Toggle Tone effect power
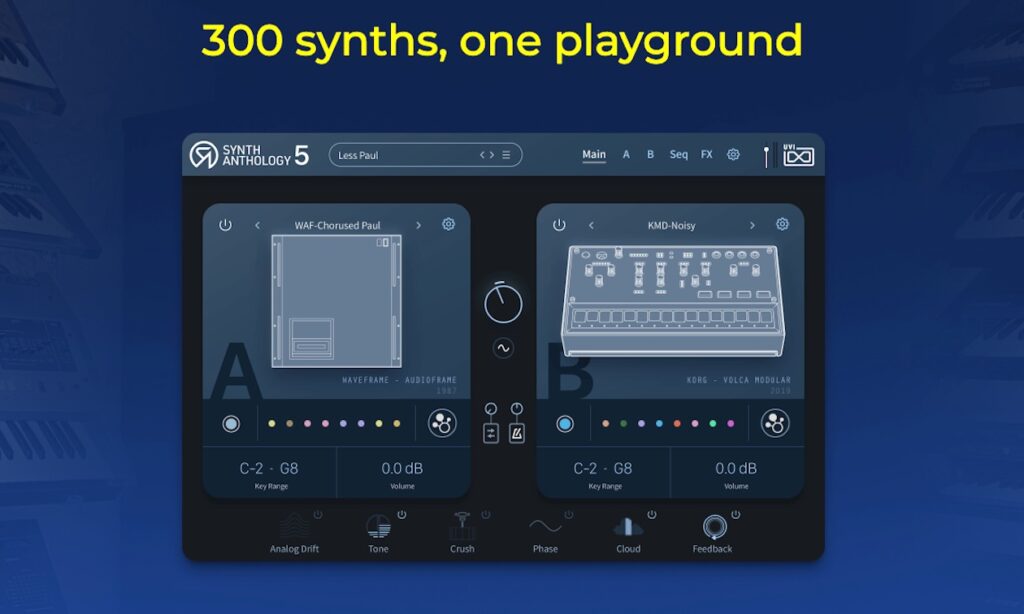The image size is (1024, 614). click(x=402, y=515)
